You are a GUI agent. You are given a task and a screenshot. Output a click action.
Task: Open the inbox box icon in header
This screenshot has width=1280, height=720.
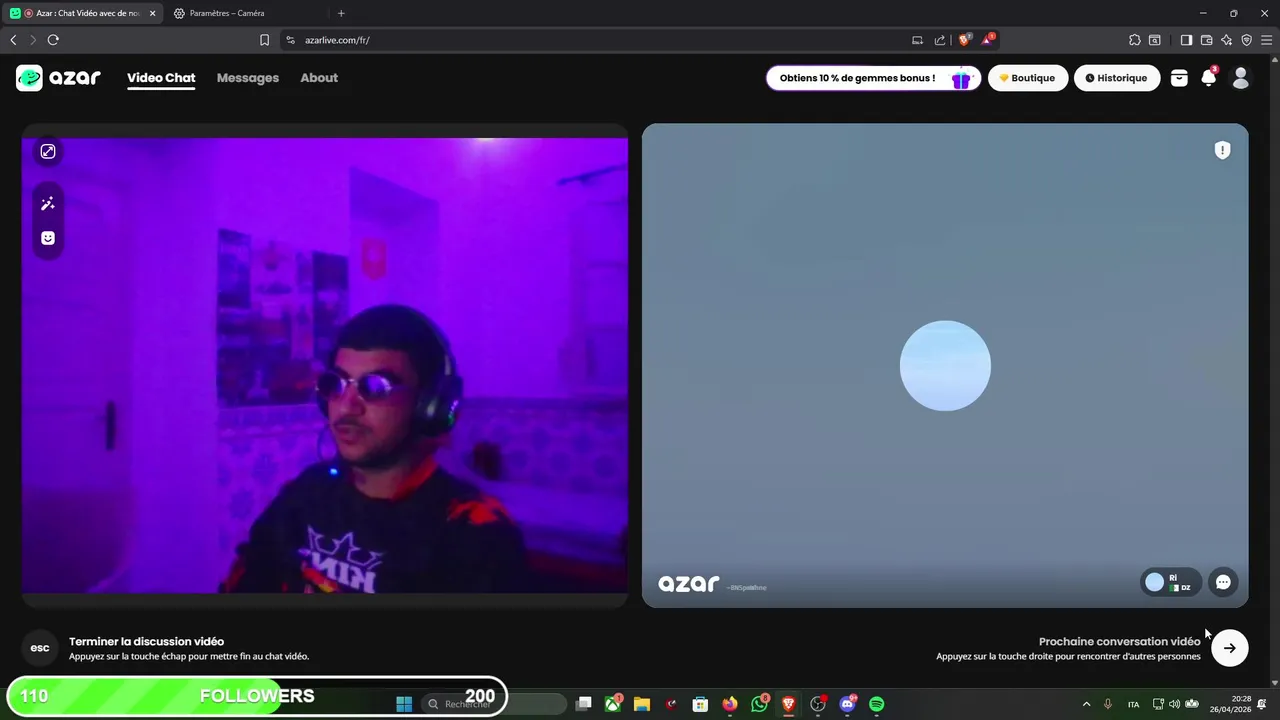[x=1179, y=78]
